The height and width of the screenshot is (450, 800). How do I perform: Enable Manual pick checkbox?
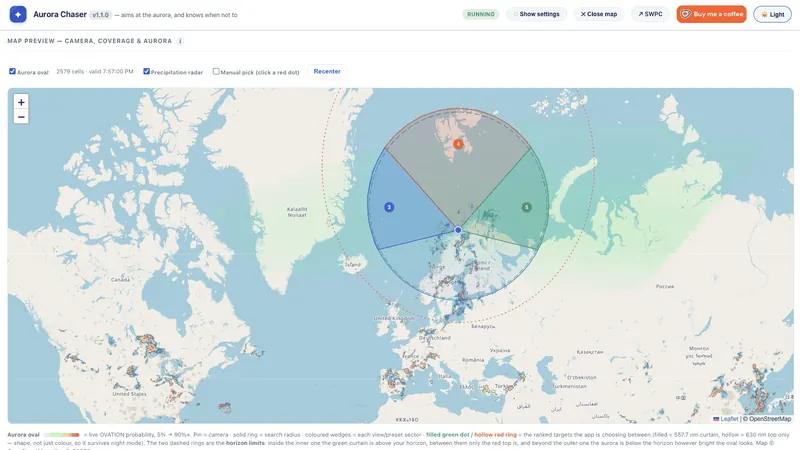[x=216, y=71]
